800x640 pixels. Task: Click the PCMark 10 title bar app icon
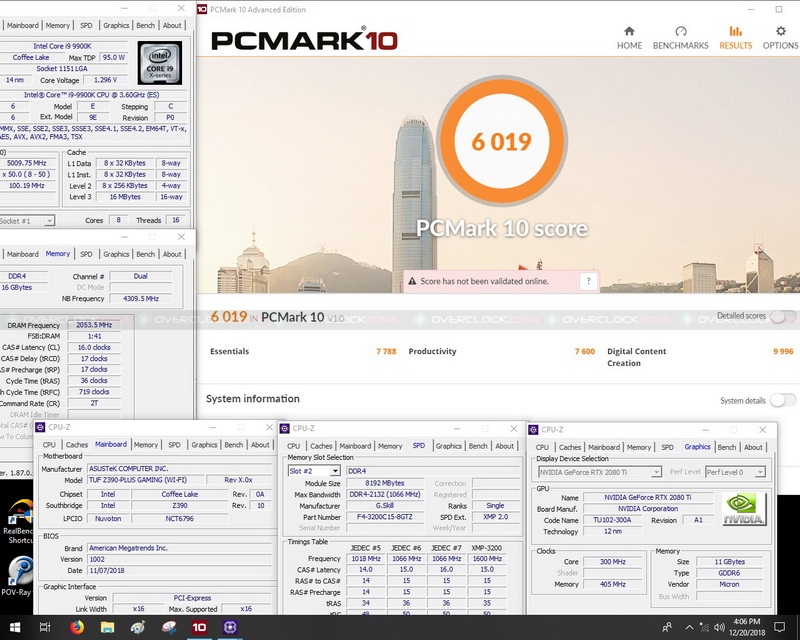coord(202,9)
